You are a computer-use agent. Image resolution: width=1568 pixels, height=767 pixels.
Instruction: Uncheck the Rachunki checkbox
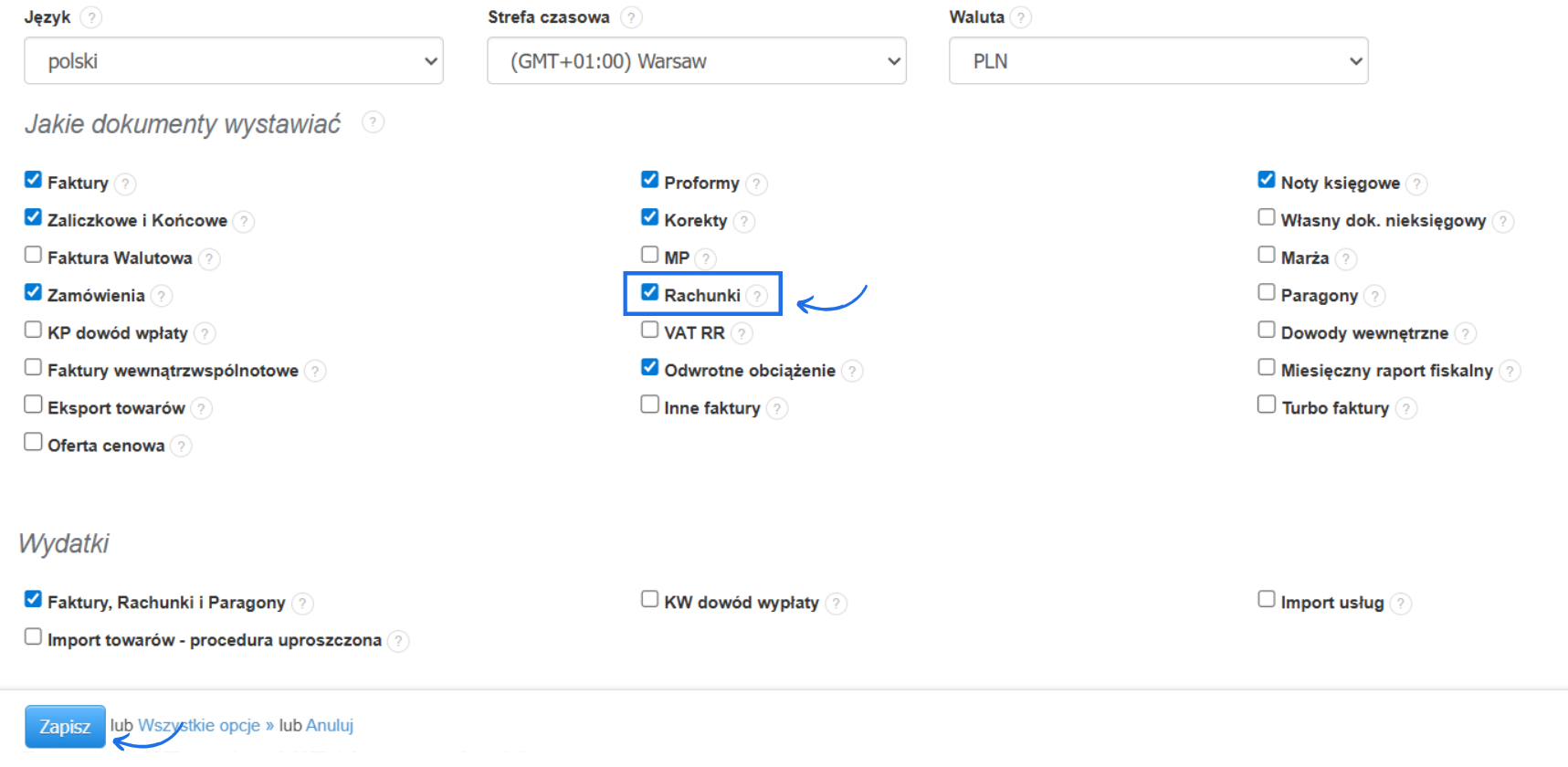tap(650, 292)
